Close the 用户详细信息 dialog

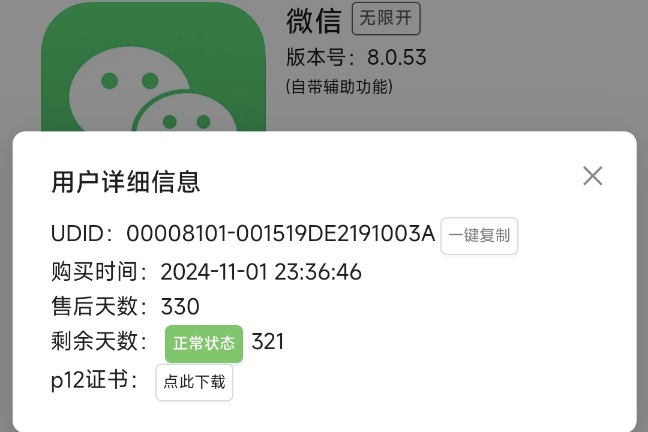(x=593, y=176)
